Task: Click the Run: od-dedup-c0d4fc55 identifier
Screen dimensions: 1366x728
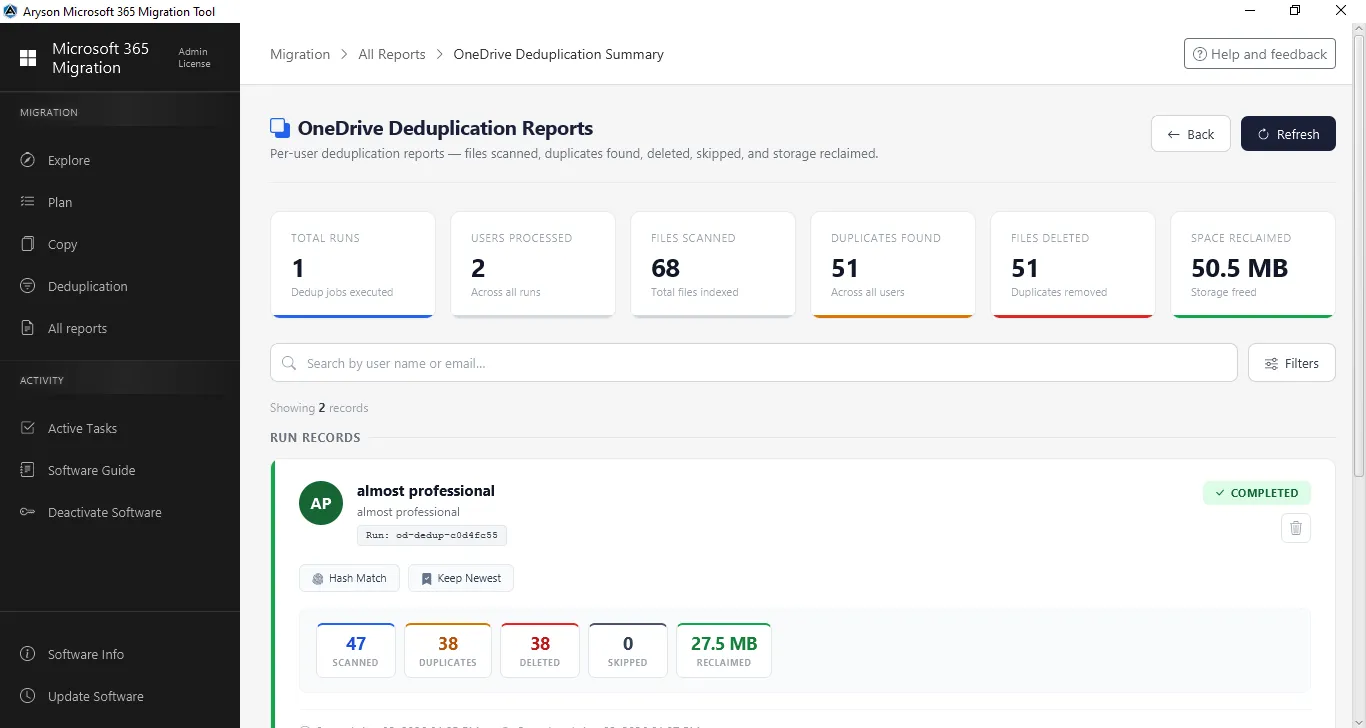Action: [x=432, y=535]
